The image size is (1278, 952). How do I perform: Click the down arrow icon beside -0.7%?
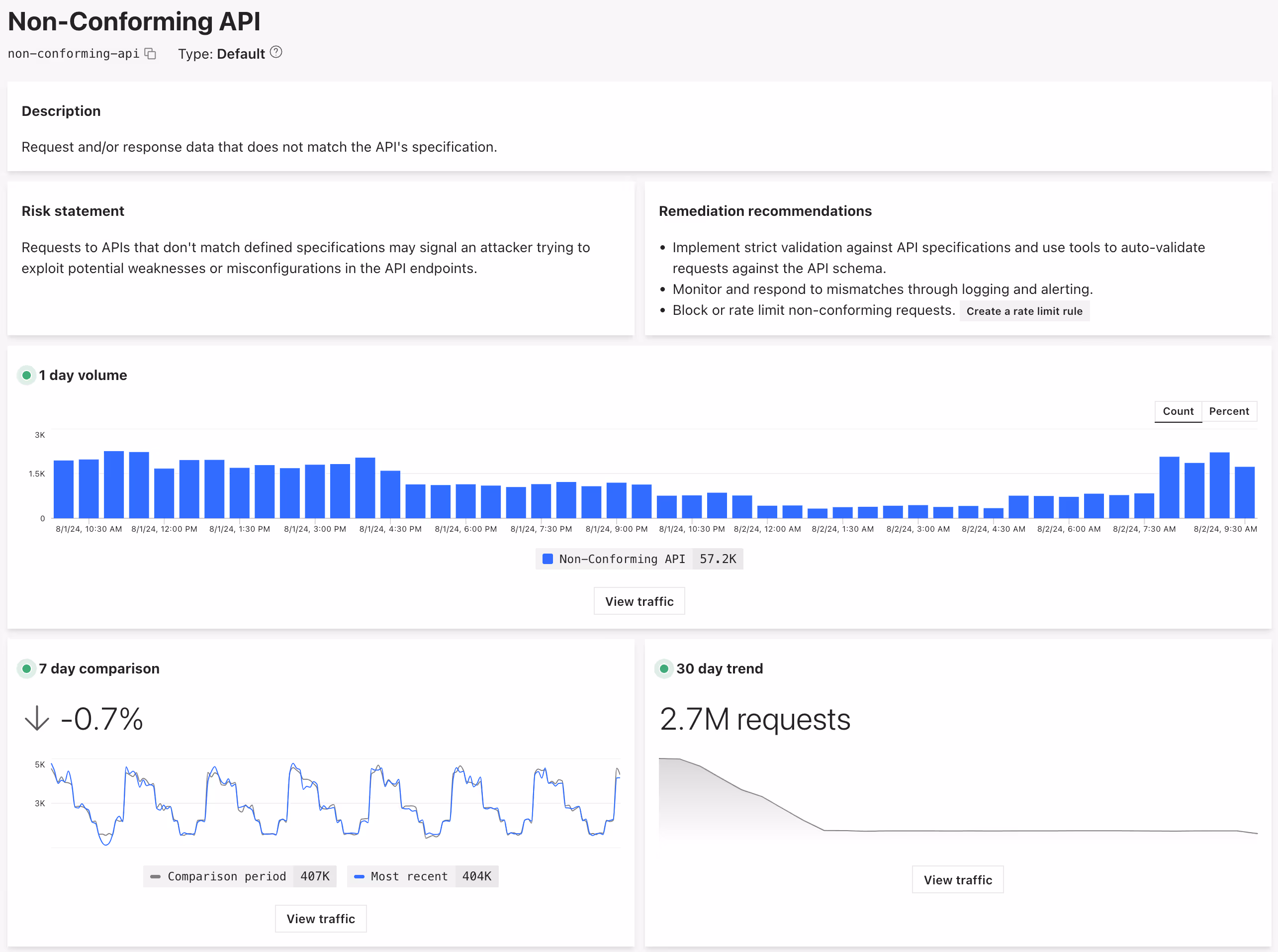(x=37, y=718)
